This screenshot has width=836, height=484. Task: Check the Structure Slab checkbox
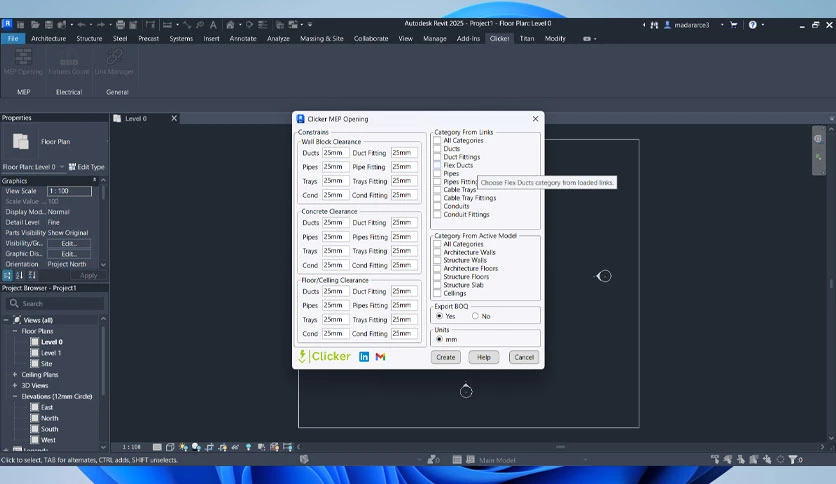click(x=437, y=285)
